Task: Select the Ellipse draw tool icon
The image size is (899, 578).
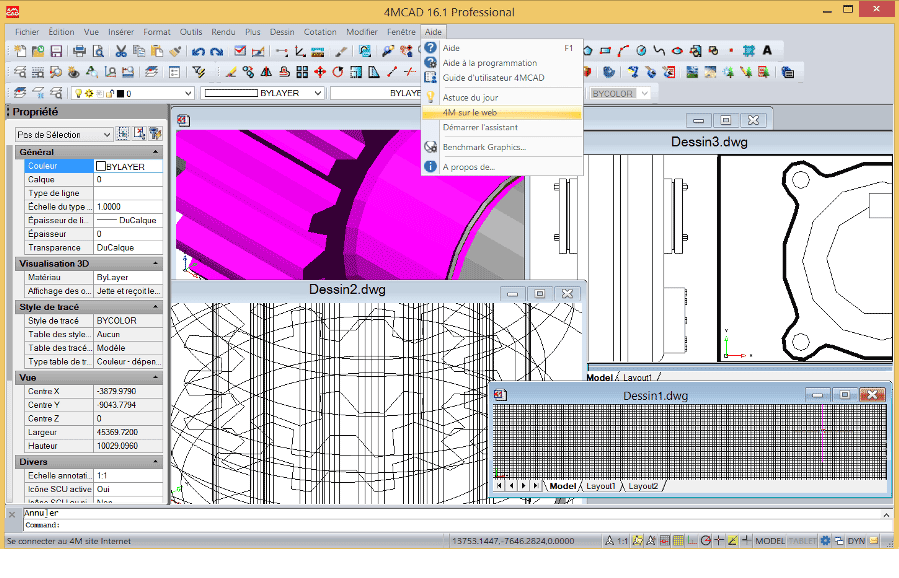Action: (x=677, y=50)
